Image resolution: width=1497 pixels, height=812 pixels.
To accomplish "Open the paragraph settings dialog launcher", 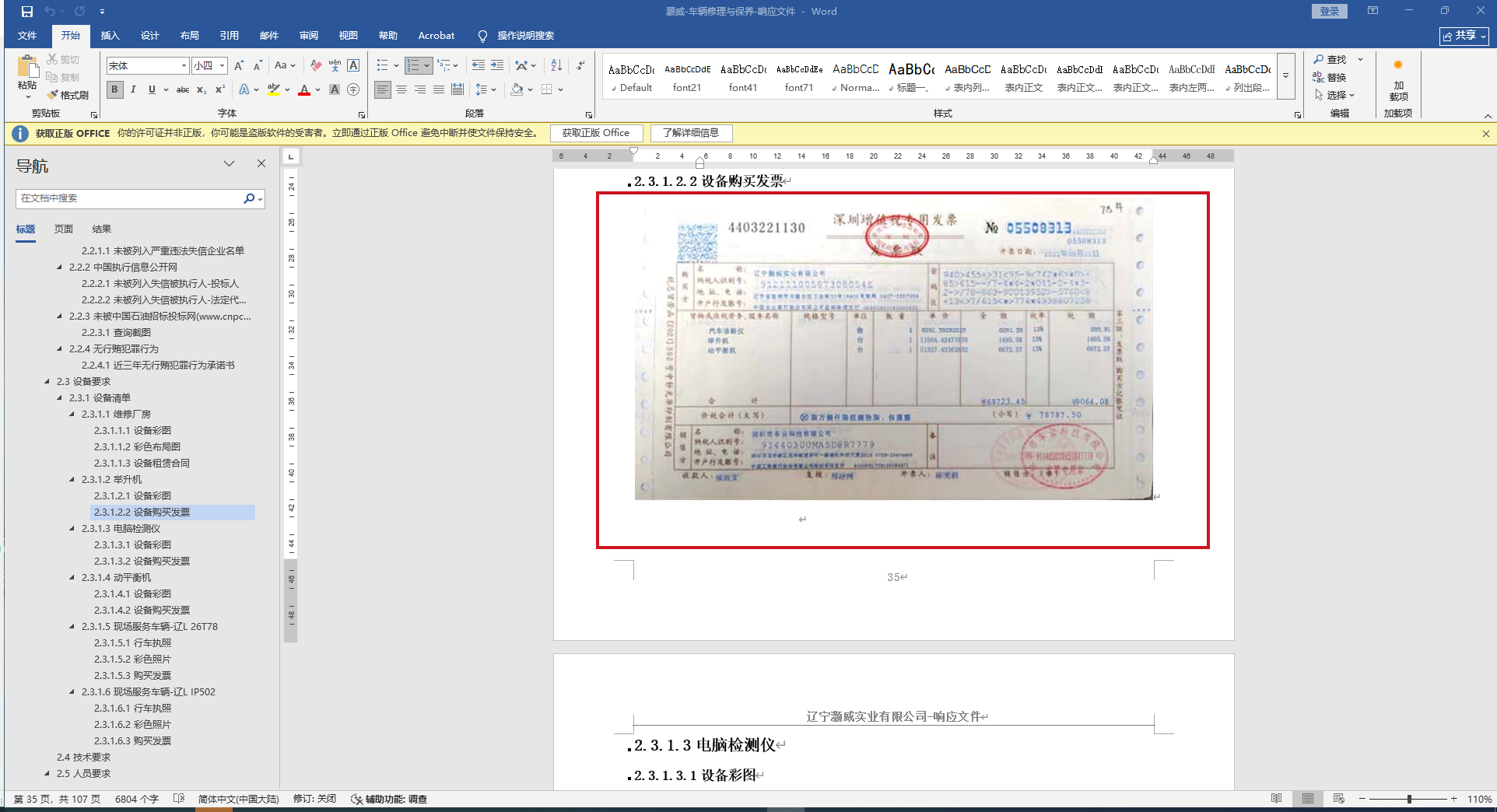I will coord(589,115).
